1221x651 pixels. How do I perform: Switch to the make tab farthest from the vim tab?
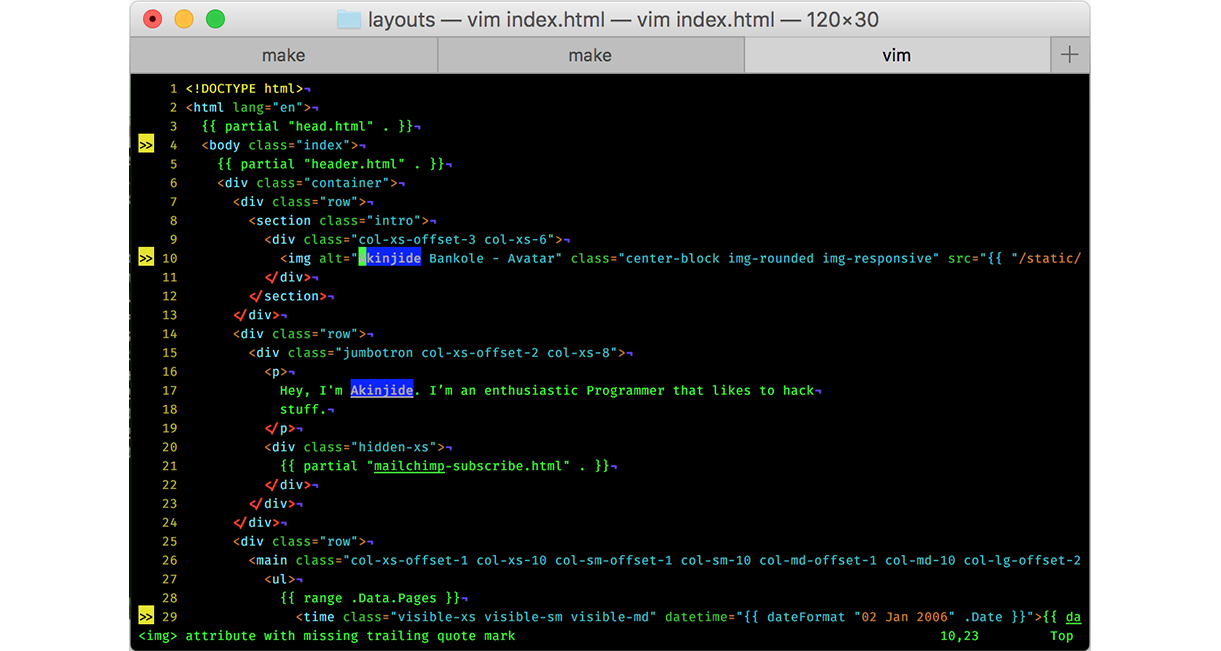(x=284, y=55)
